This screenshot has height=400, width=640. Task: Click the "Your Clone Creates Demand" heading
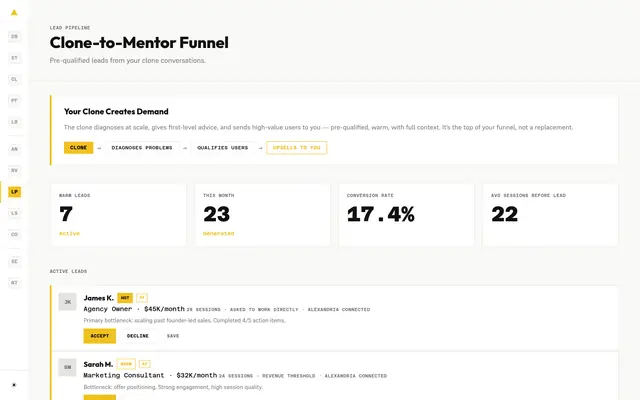point(116,111)
